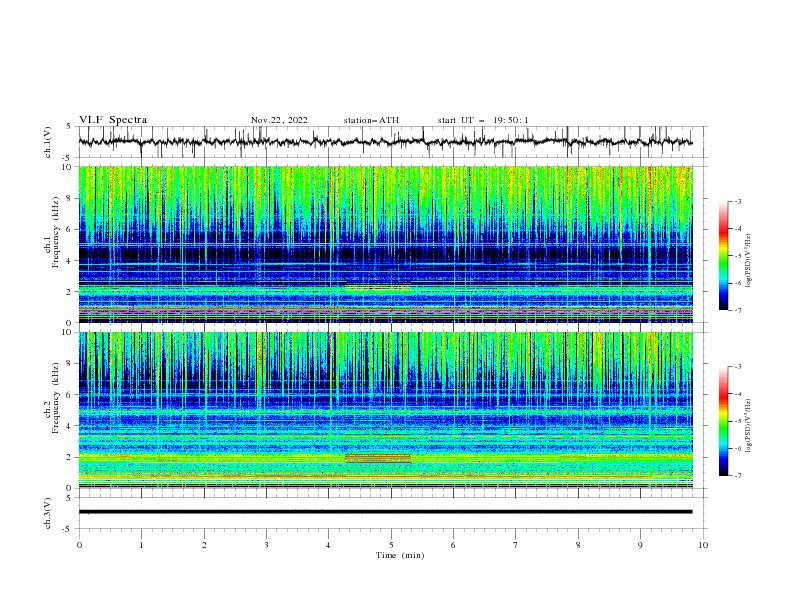Click the "4" tick on the time axis

(328, 545)
